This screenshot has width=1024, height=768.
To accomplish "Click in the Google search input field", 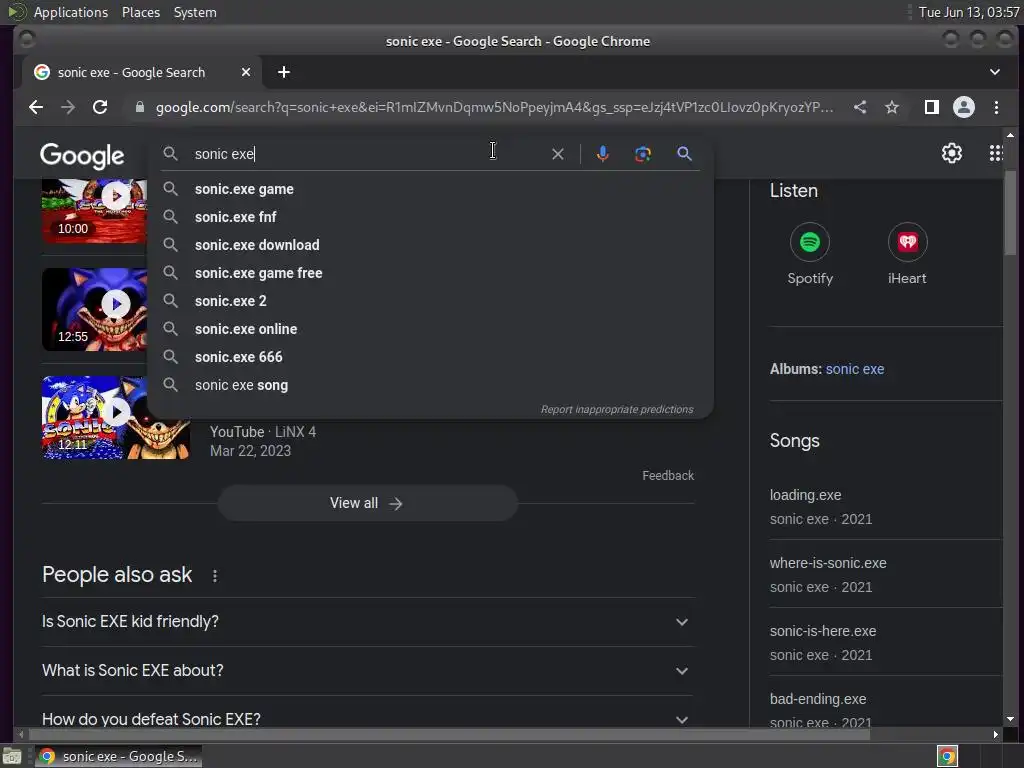I will point(366,154).
